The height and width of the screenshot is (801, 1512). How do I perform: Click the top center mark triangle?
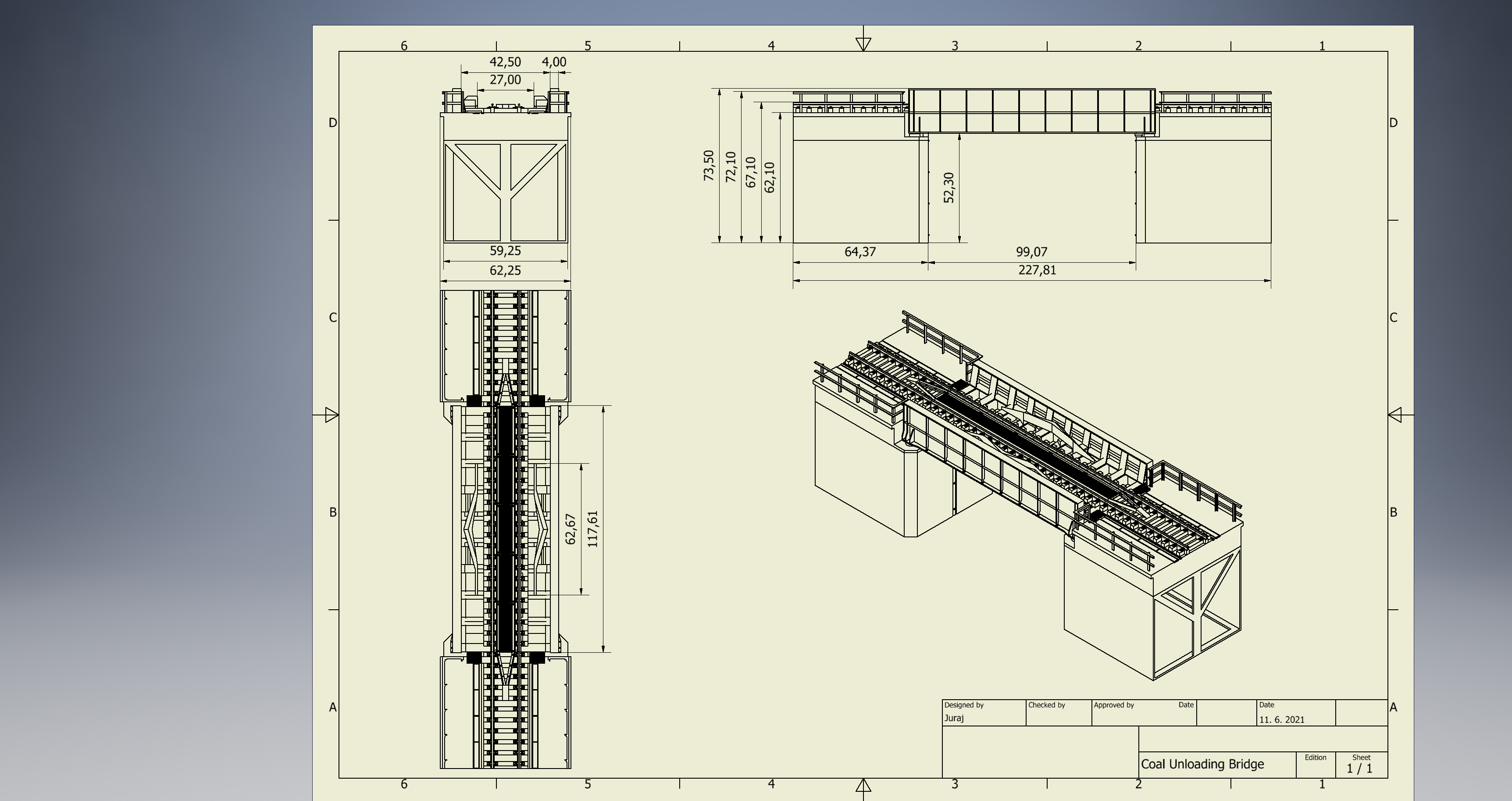coord(863,44)
